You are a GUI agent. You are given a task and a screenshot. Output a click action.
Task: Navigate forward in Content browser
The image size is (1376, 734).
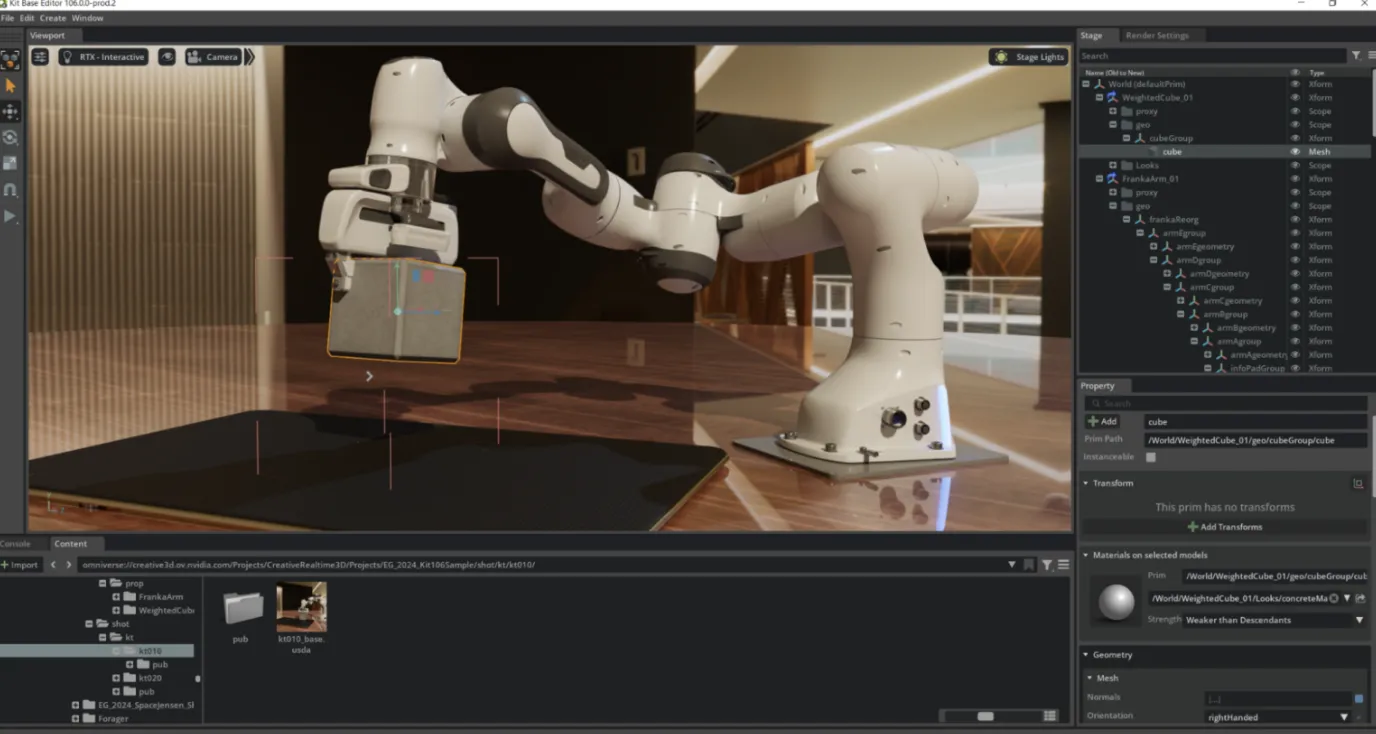click(69, 565)
